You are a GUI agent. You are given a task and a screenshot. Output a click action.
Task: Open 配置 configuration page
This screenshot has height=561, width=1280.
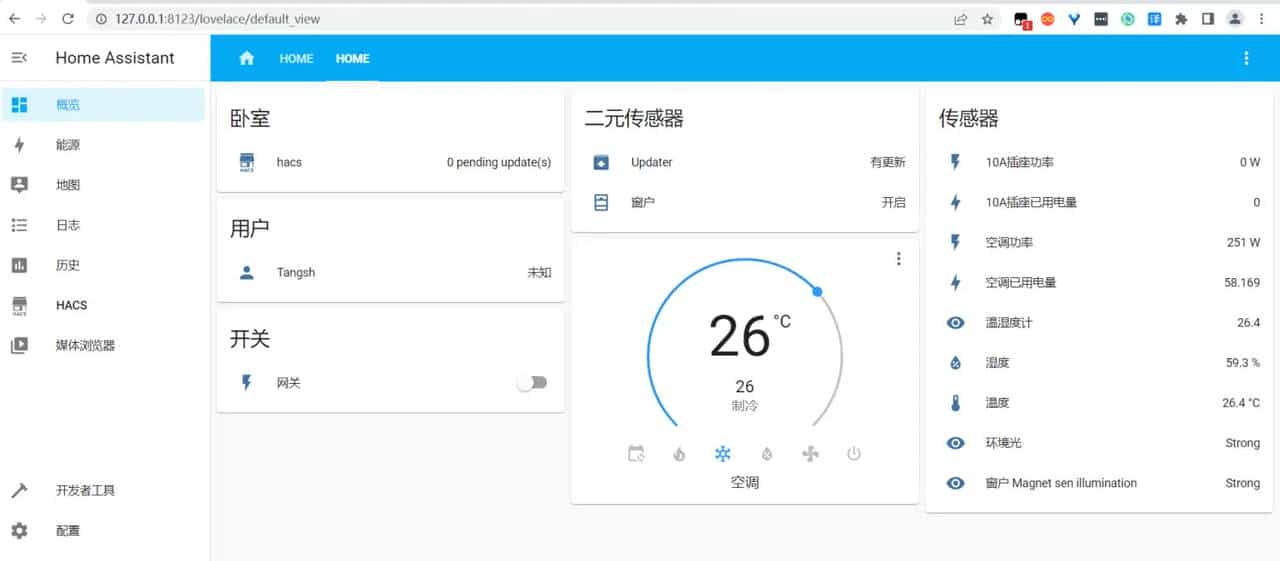point(104,530)
